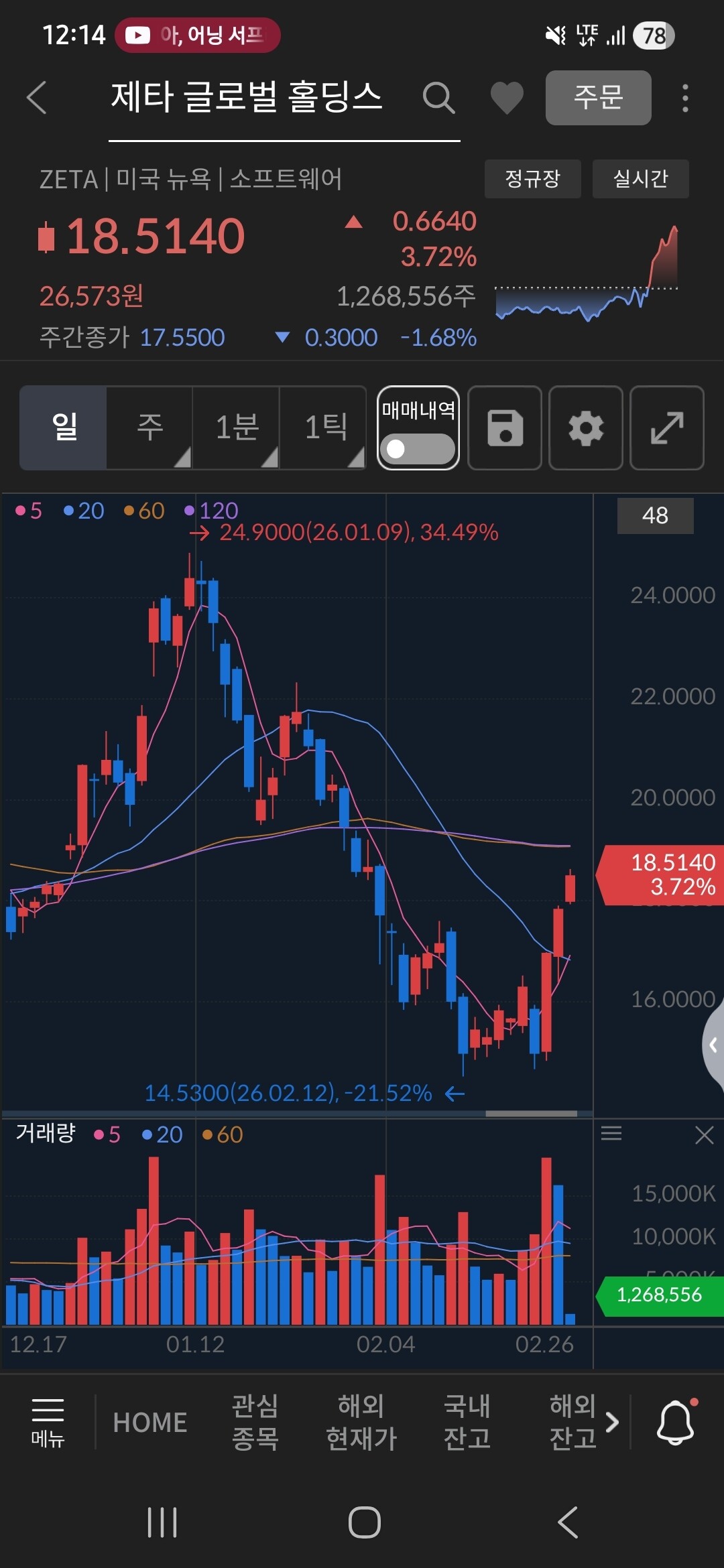Tap the chart horizontal scrollbar thumb

pyautogui.click(x=531, y=1114)
